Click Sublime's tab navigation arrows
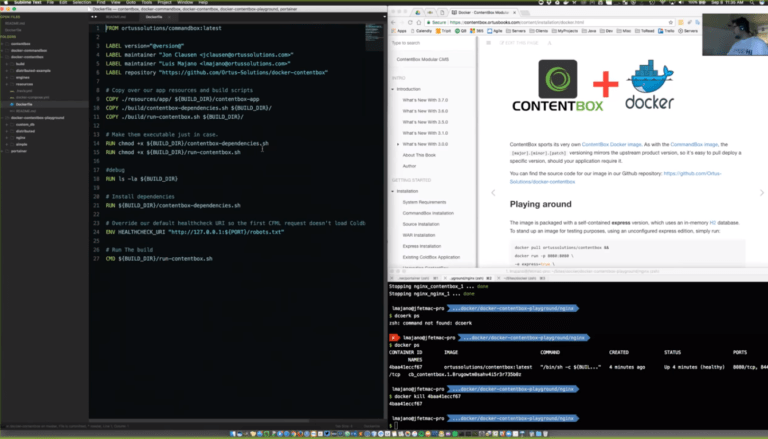 point(94,17)
